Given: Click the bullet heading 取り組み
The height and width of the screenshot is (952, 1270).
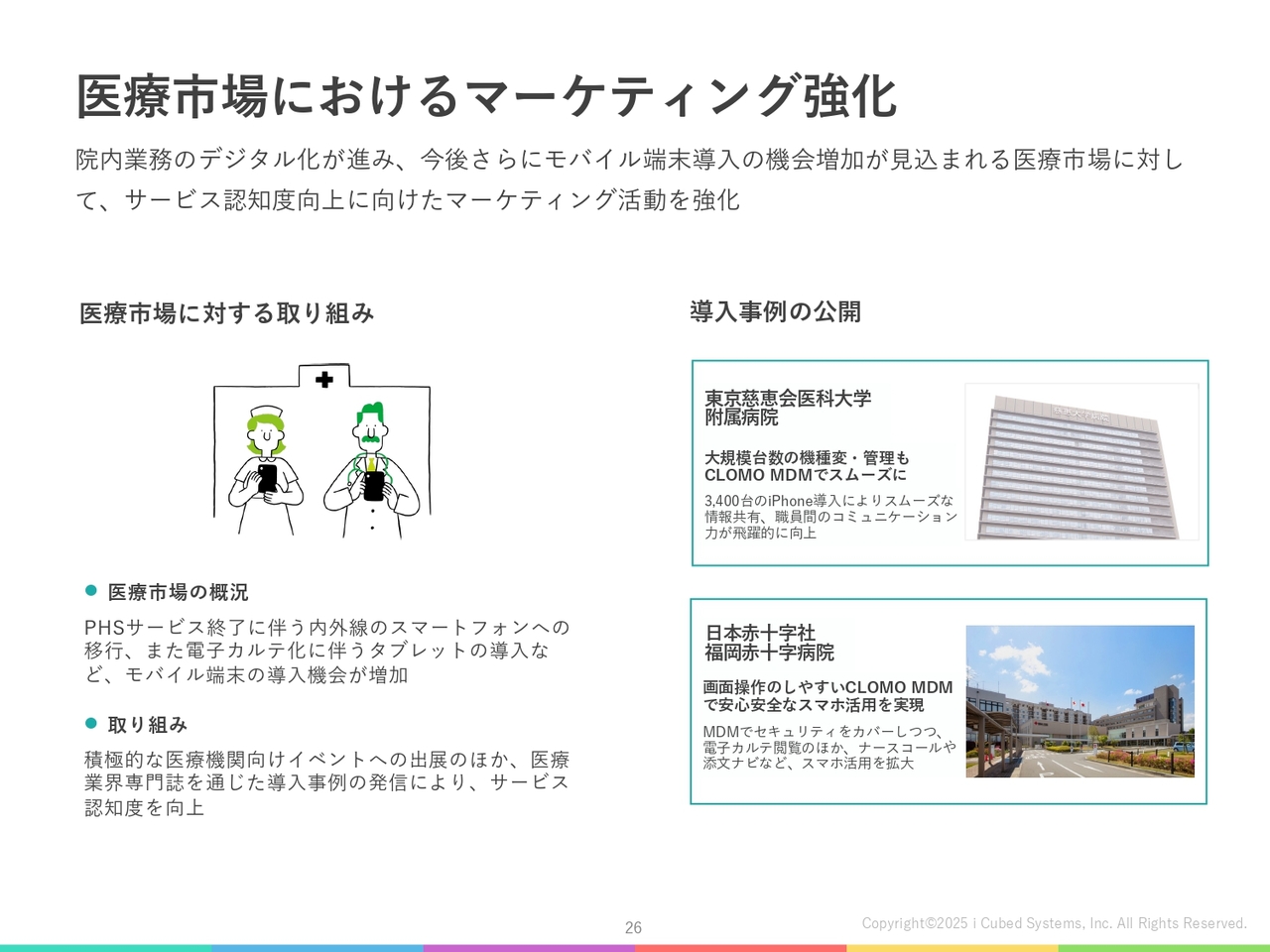Looking at the screenshot, I should [x=148, y=725].
